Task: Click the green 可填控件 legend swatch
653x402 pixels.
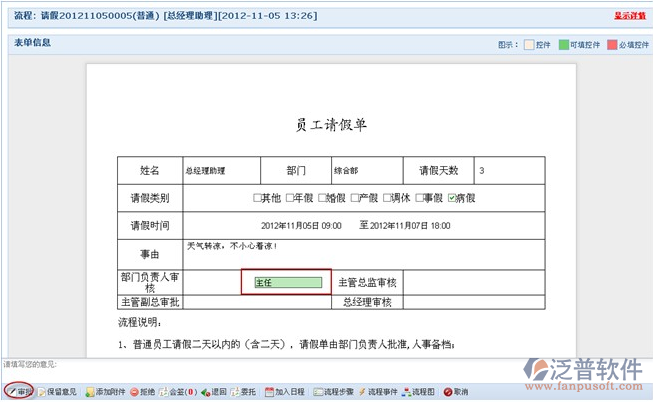Action: click(563, 45)
